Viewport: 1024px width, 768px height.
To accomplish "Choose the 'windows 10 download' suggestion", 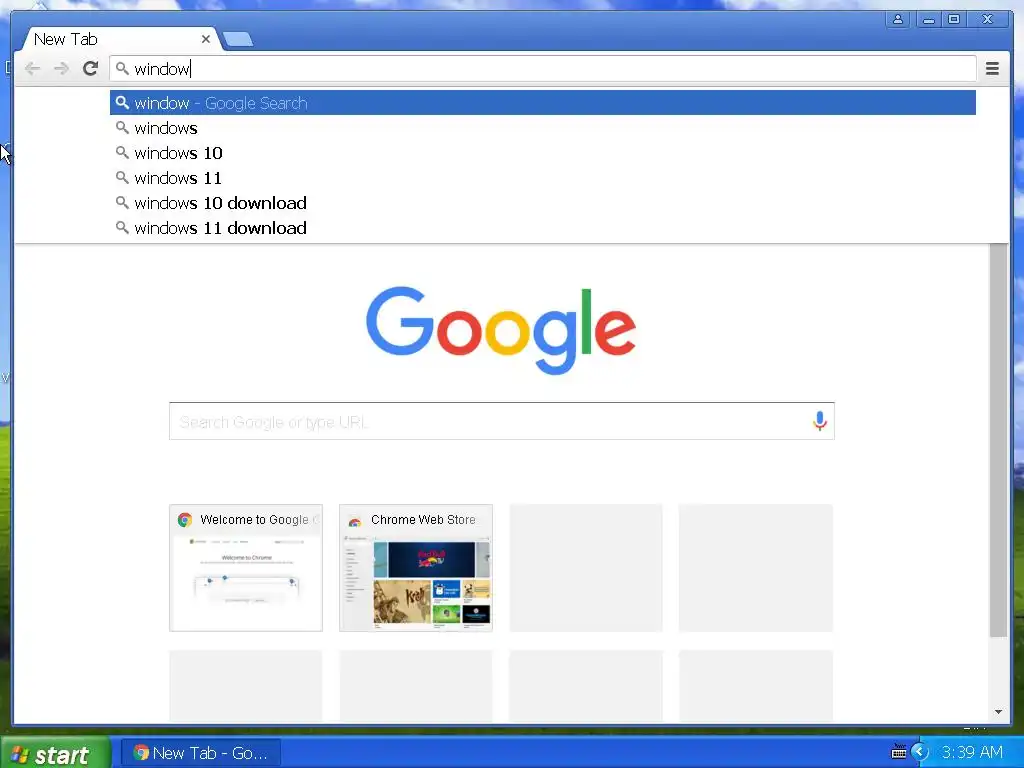I will point(543,203).
